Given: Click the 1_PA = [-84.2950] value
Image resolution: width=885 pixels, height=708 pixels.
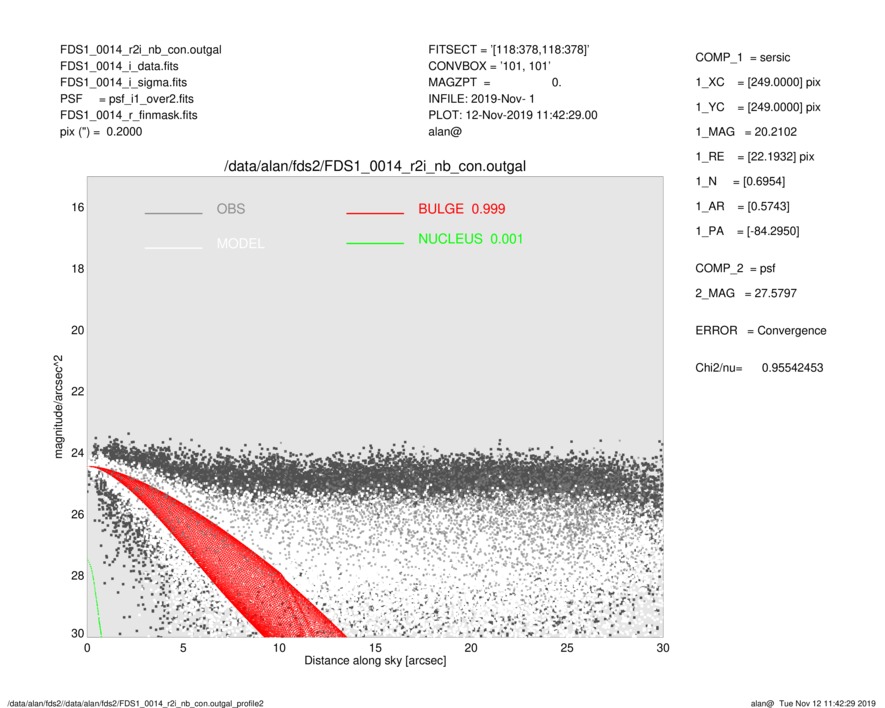Looking at the screenshot, I should pos(747,231).
